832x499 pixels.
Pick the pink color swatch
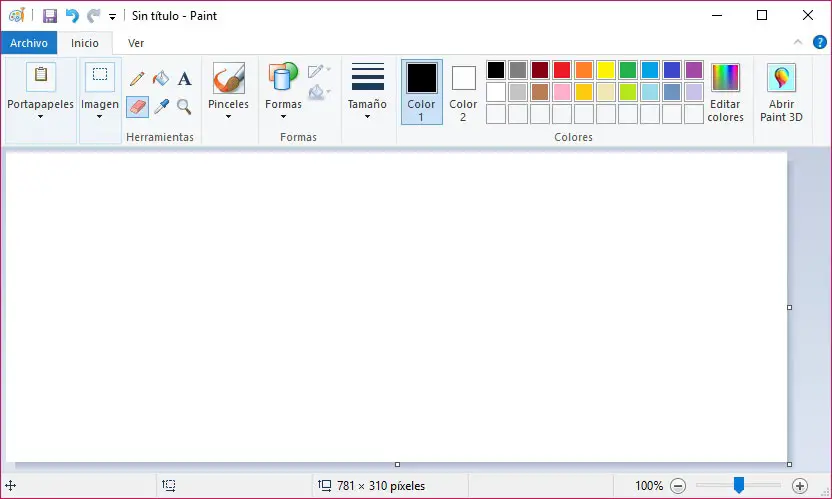point(561,92)
